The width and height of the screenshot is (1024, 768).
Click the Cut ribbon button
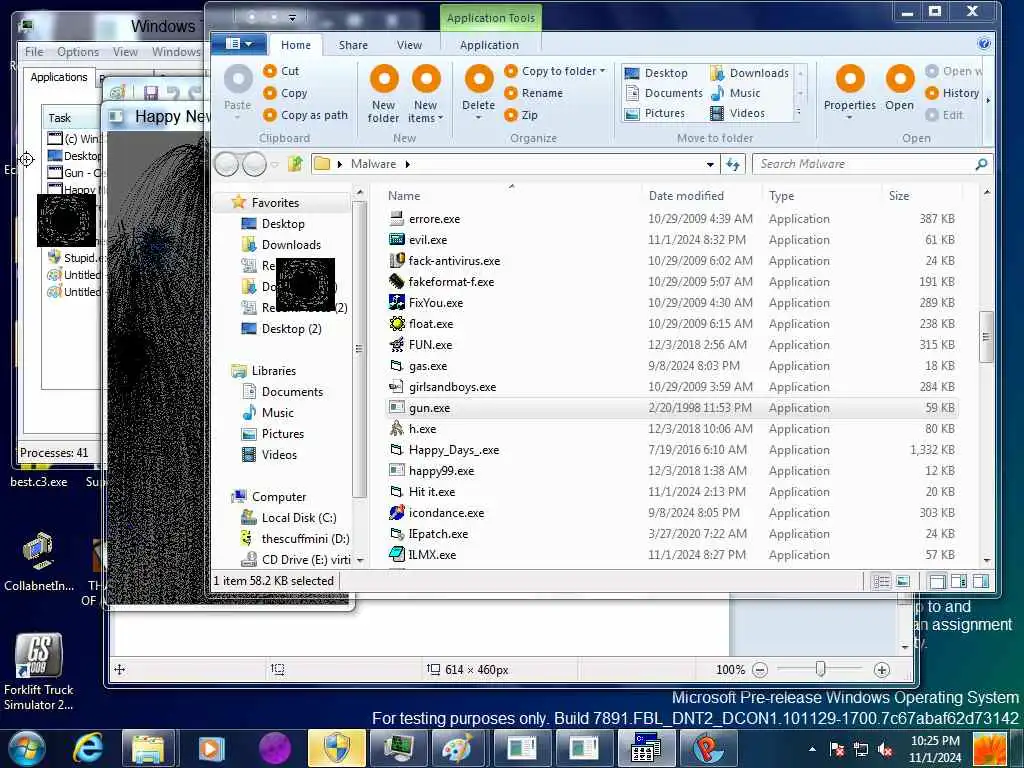point(281,71)
